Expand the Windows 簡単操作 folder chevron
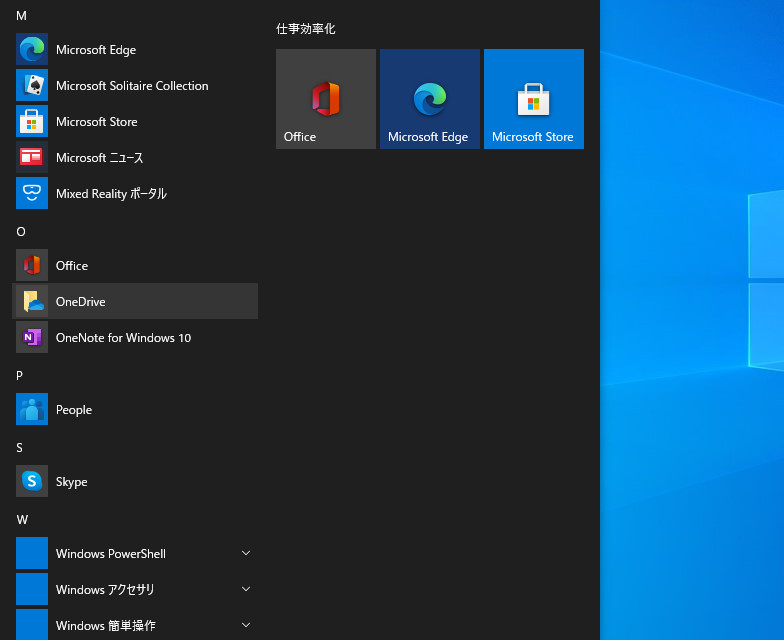 coord(246,625)
